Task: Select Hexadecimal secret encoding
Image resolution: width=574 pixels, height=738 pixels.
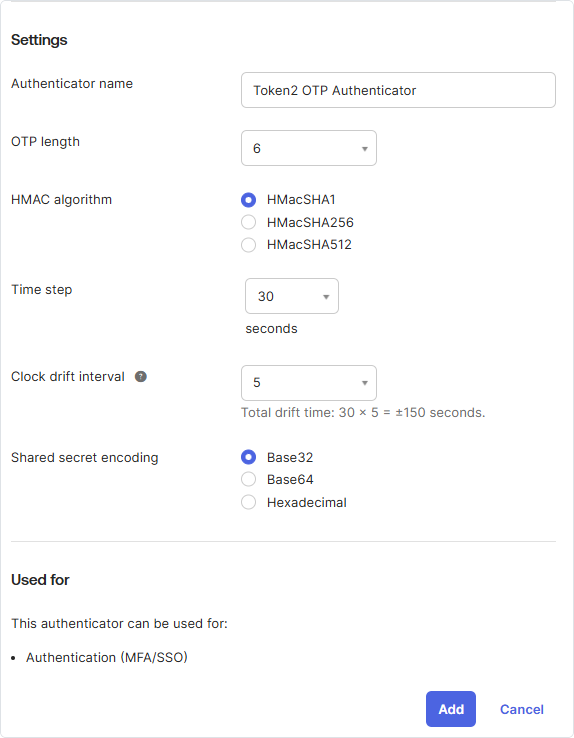Action: tap(248, 502)
